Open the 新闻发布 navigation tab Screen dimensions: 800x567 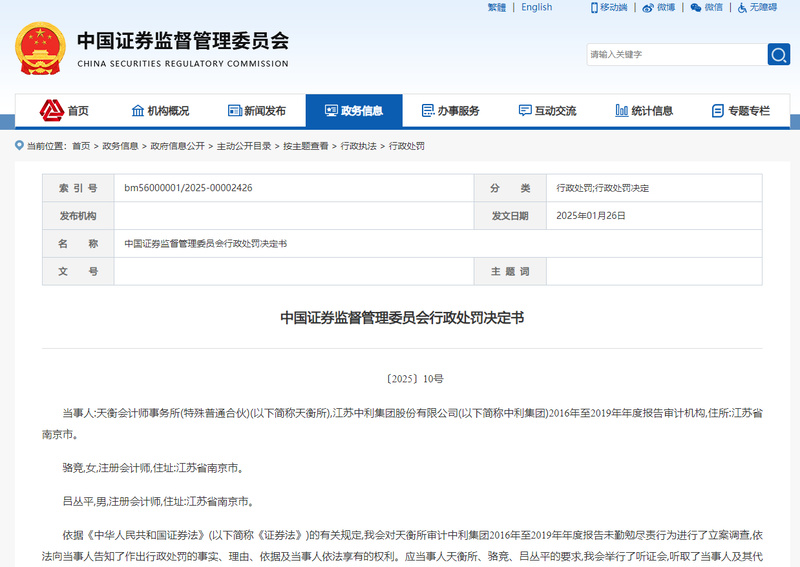click(x=257, y=110)
